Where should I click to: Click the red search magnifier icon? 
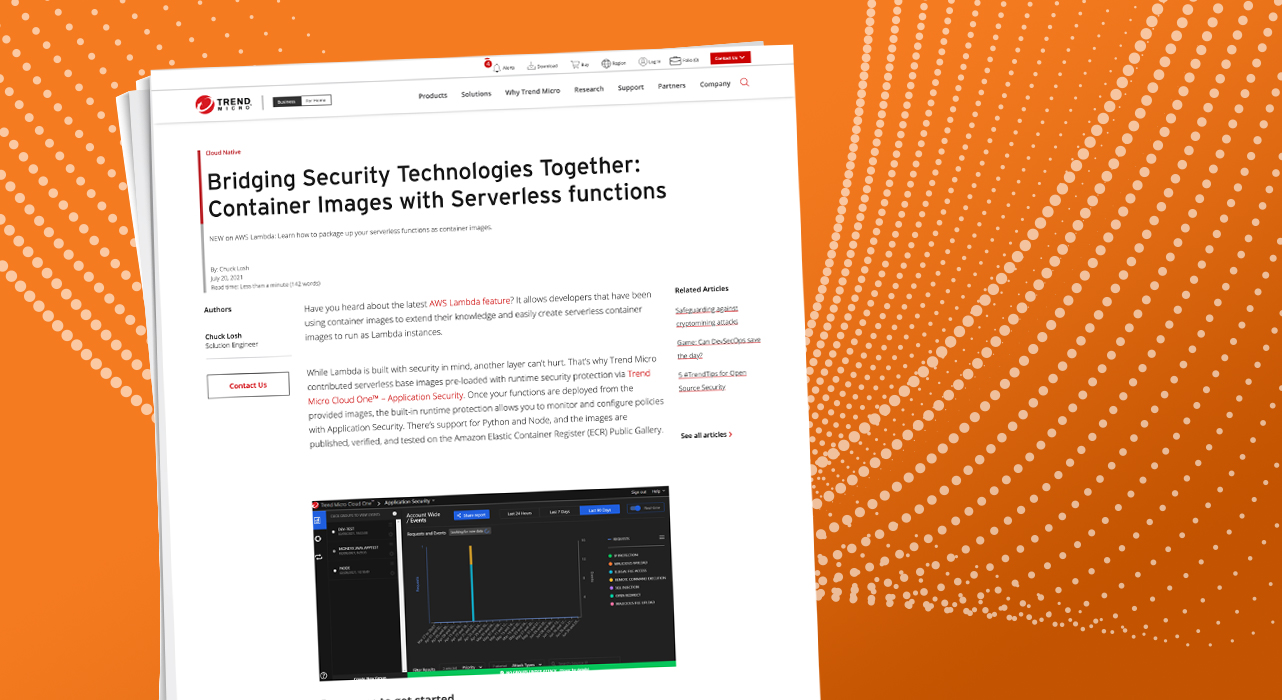point(744,83)
